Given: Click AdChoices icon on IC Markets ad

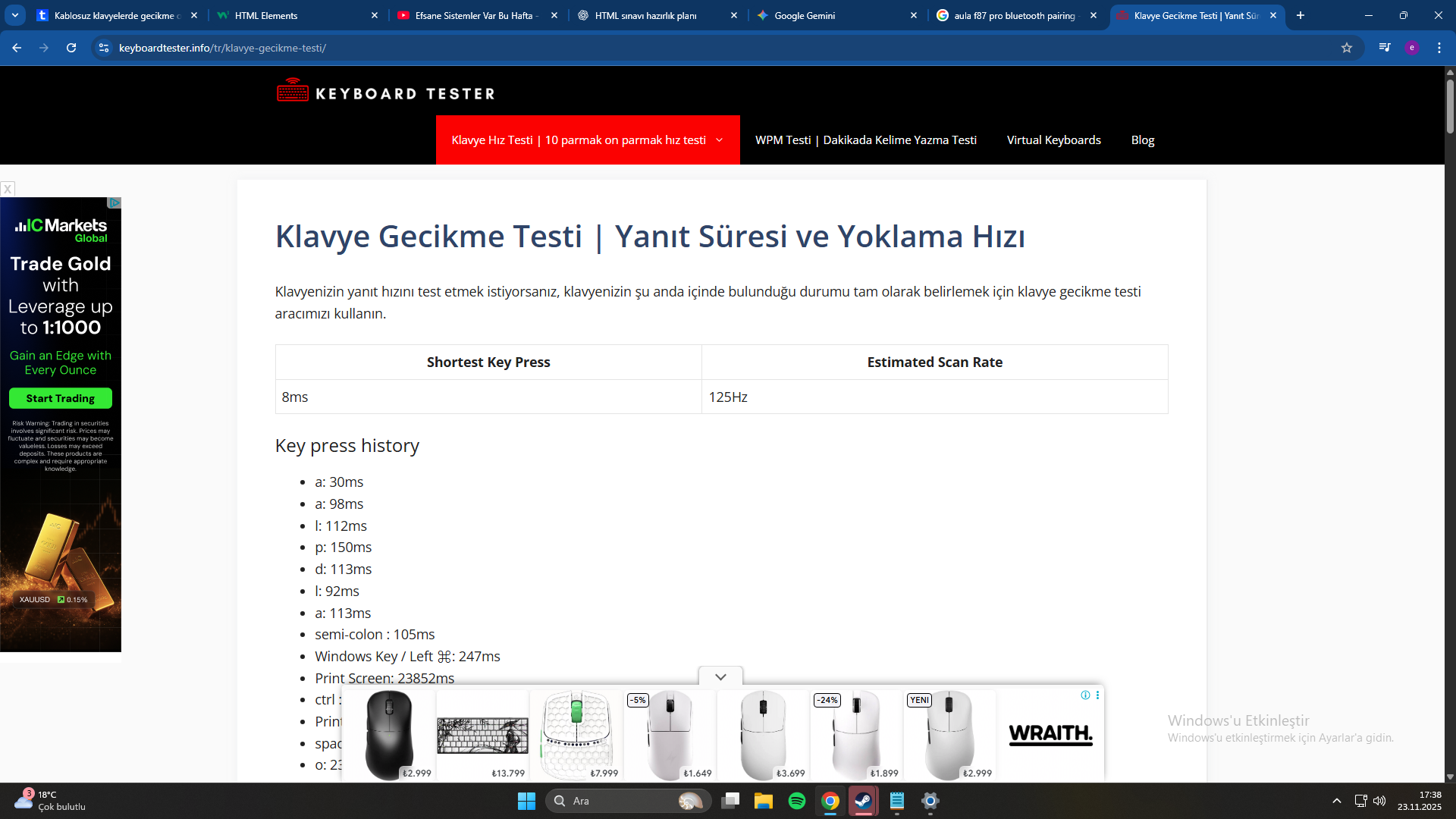Looking at the screenshot, I should pos(115,202).
